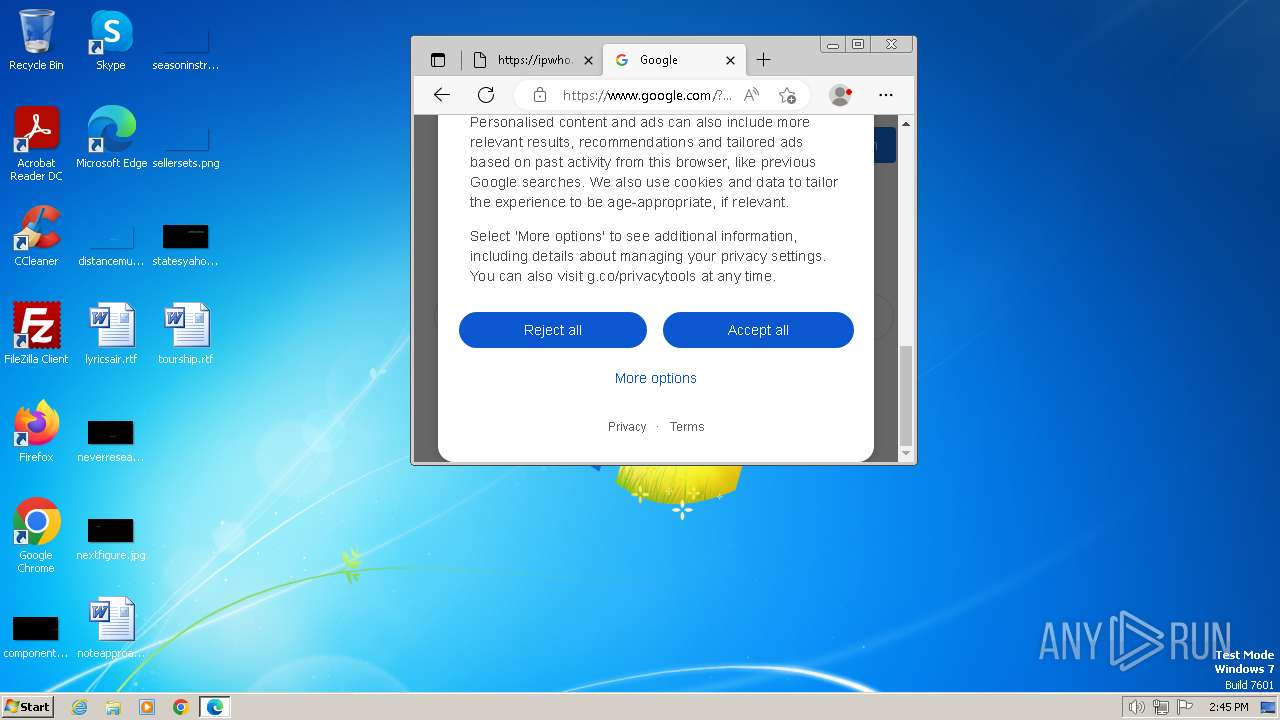Close the Google tab

point(730,60)
